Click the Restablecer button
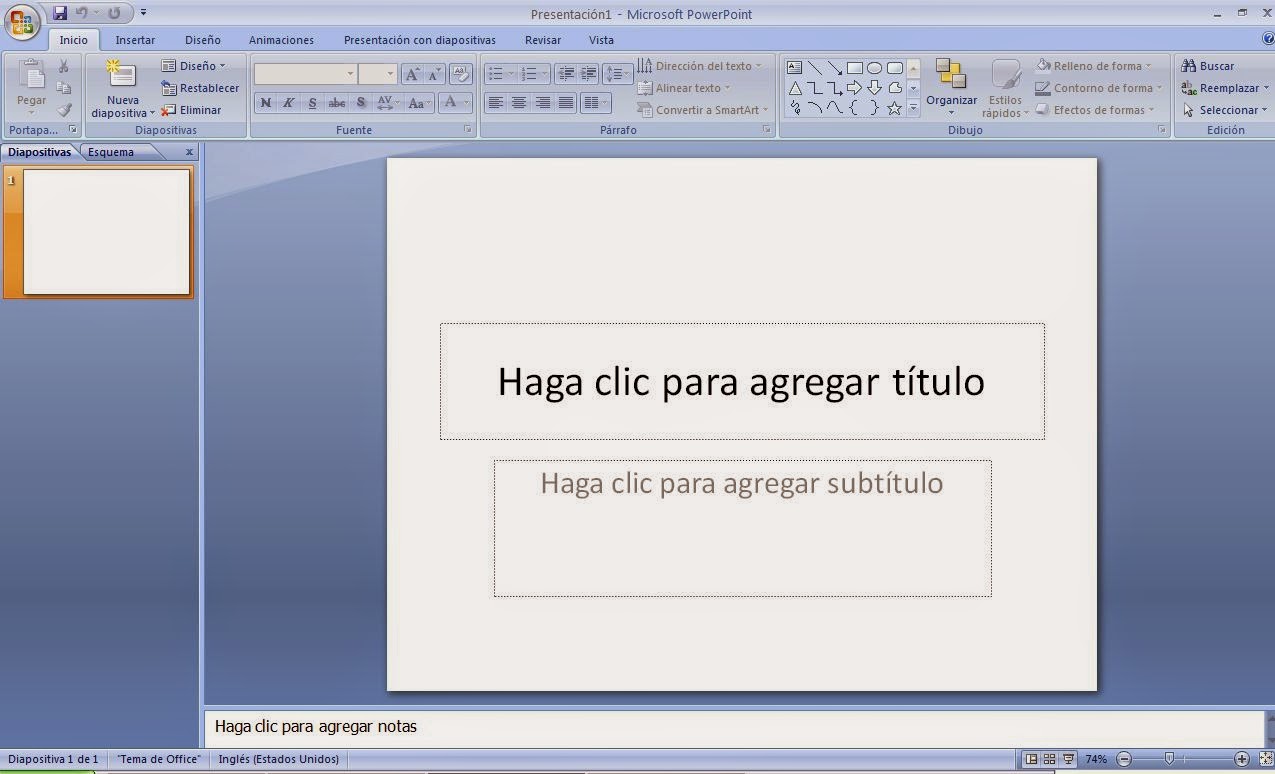 (200, 88)
